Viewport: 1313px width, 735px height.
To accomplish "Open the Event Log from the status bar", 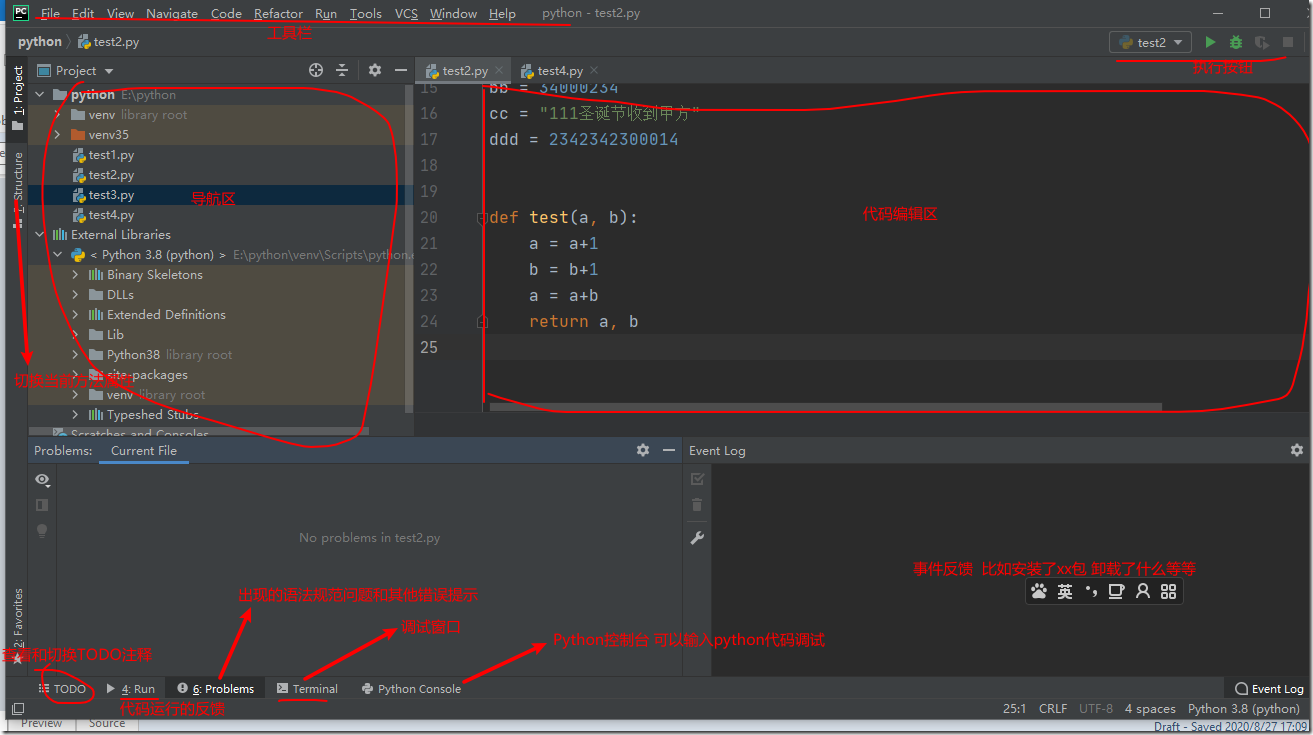I will click(1269, 689).
